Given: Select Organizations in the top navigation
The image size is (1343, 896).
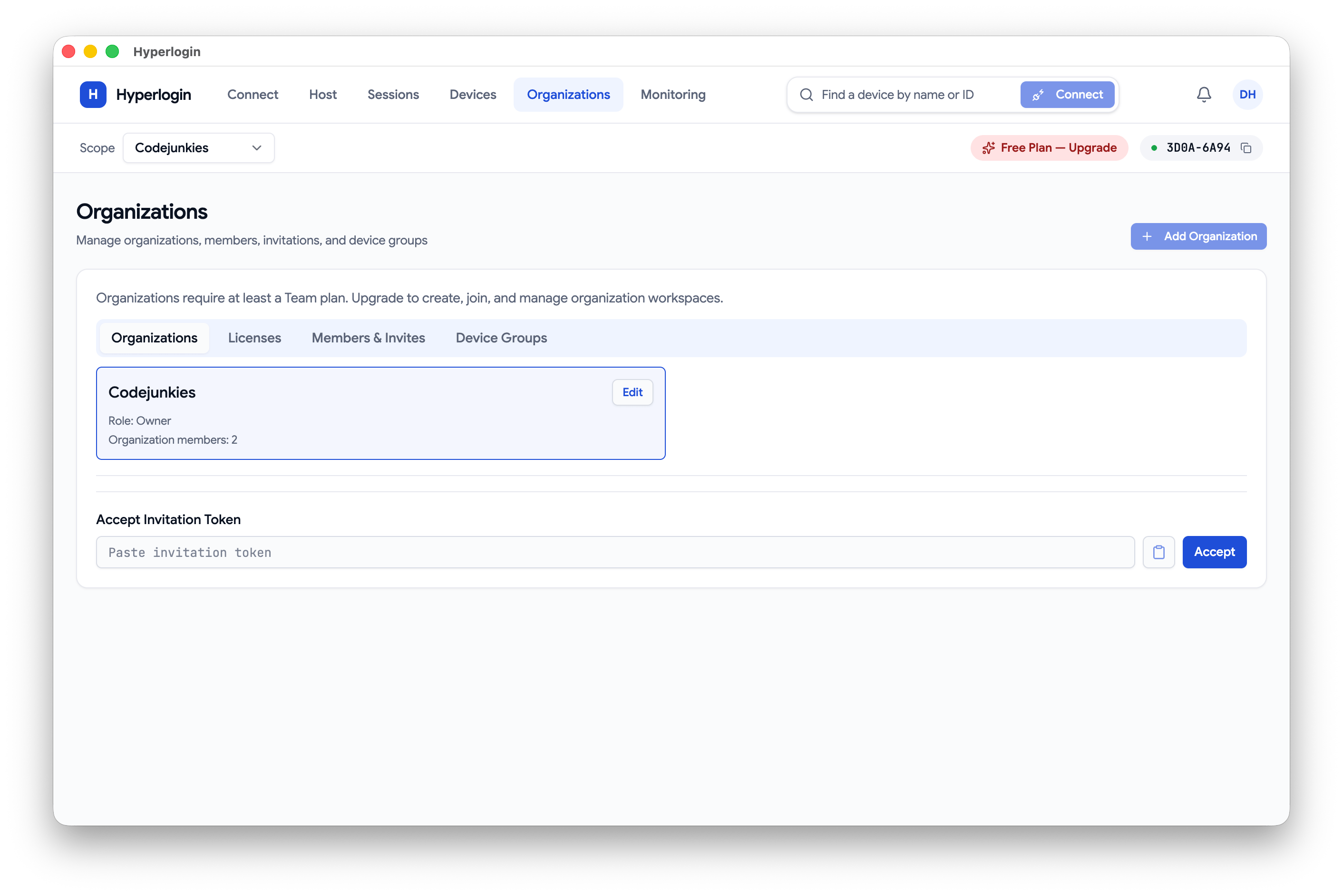Looking at the screenshot, I should click(x=568, y=94).
